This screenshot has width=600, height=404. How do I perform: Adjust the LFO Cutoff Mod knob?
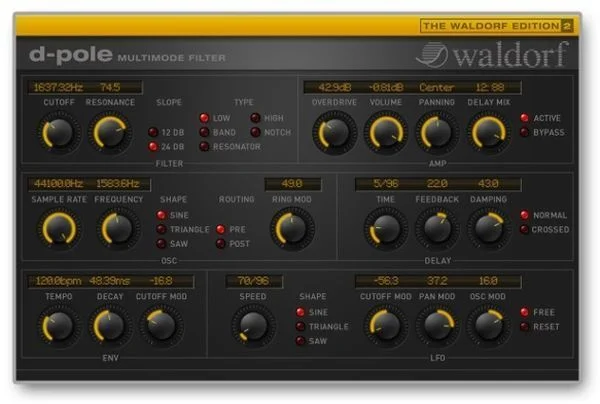click(x=386, y=326)
